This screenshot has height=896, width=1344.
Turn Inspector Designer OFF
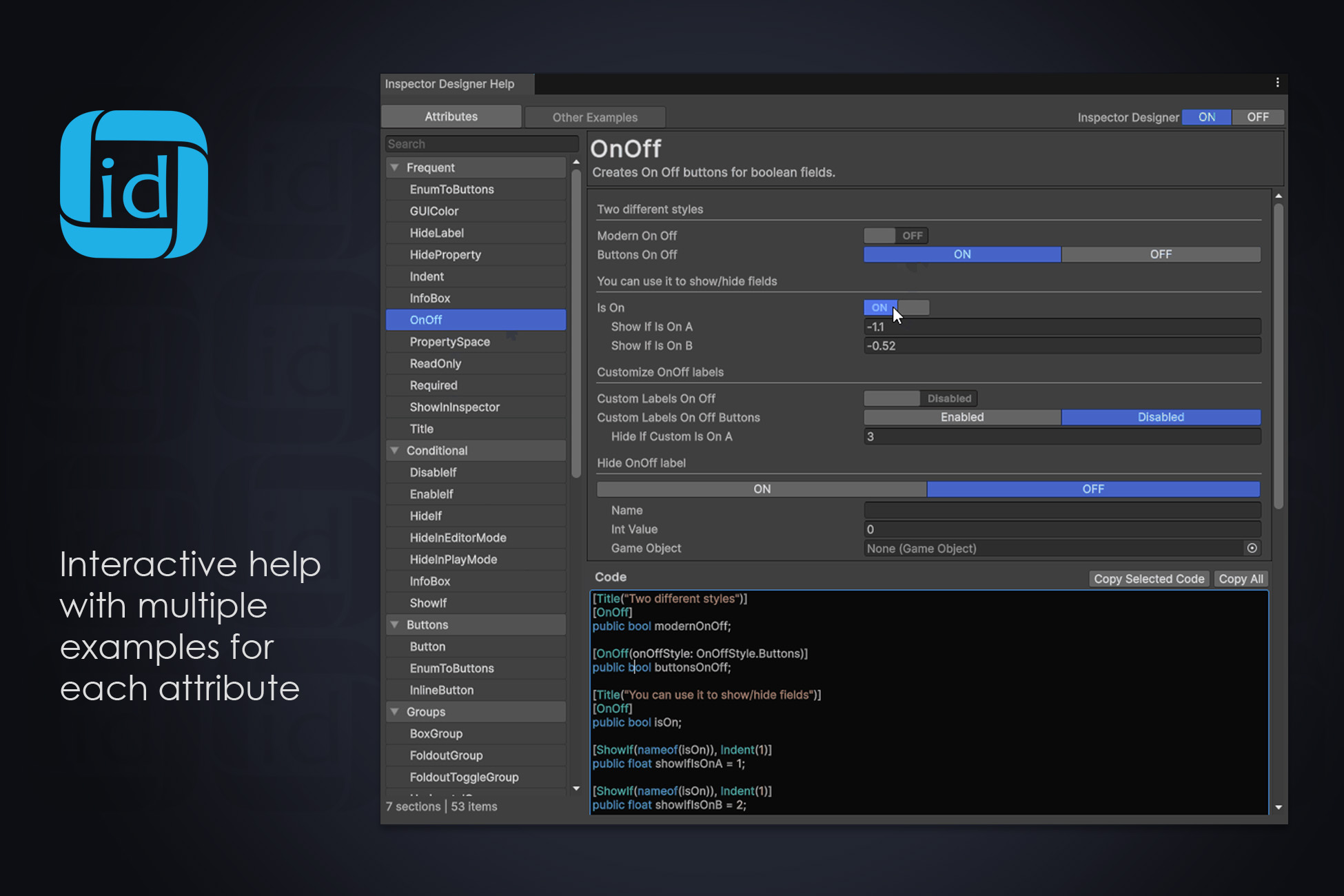[x=1257, y=117]
